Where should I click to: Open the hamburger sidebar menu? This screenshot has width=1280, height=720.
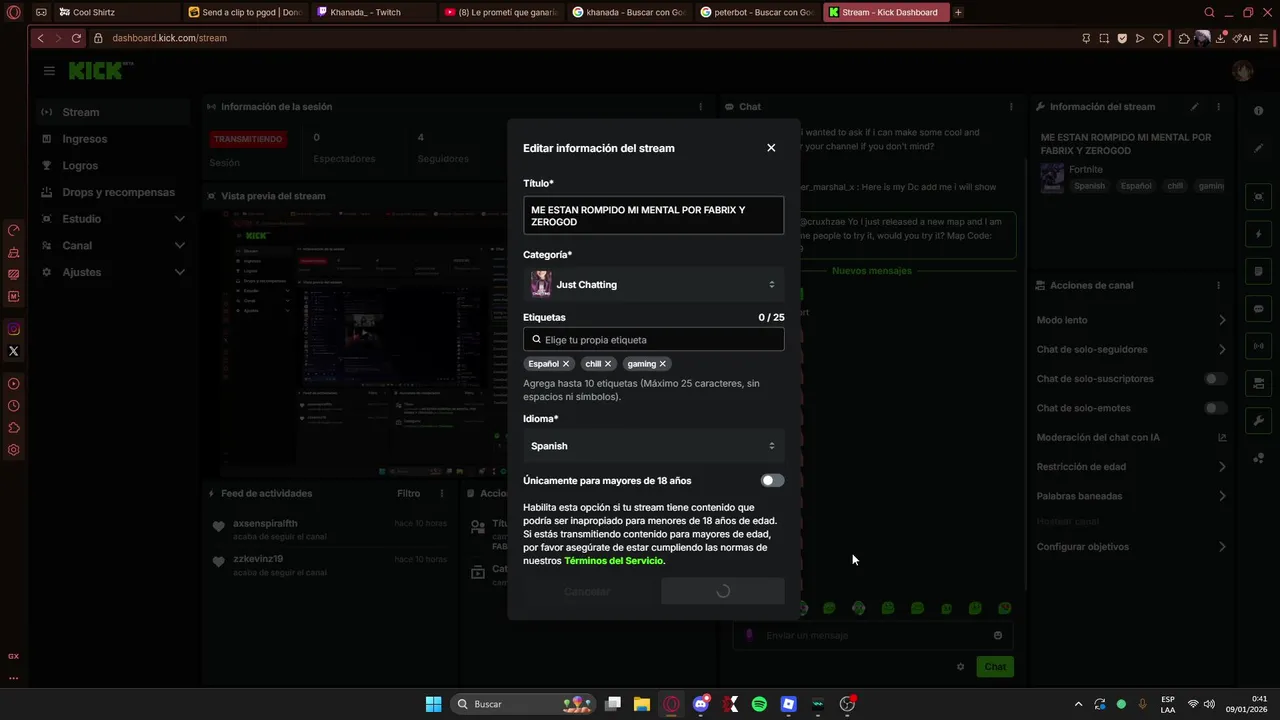(x=49, y=71)
